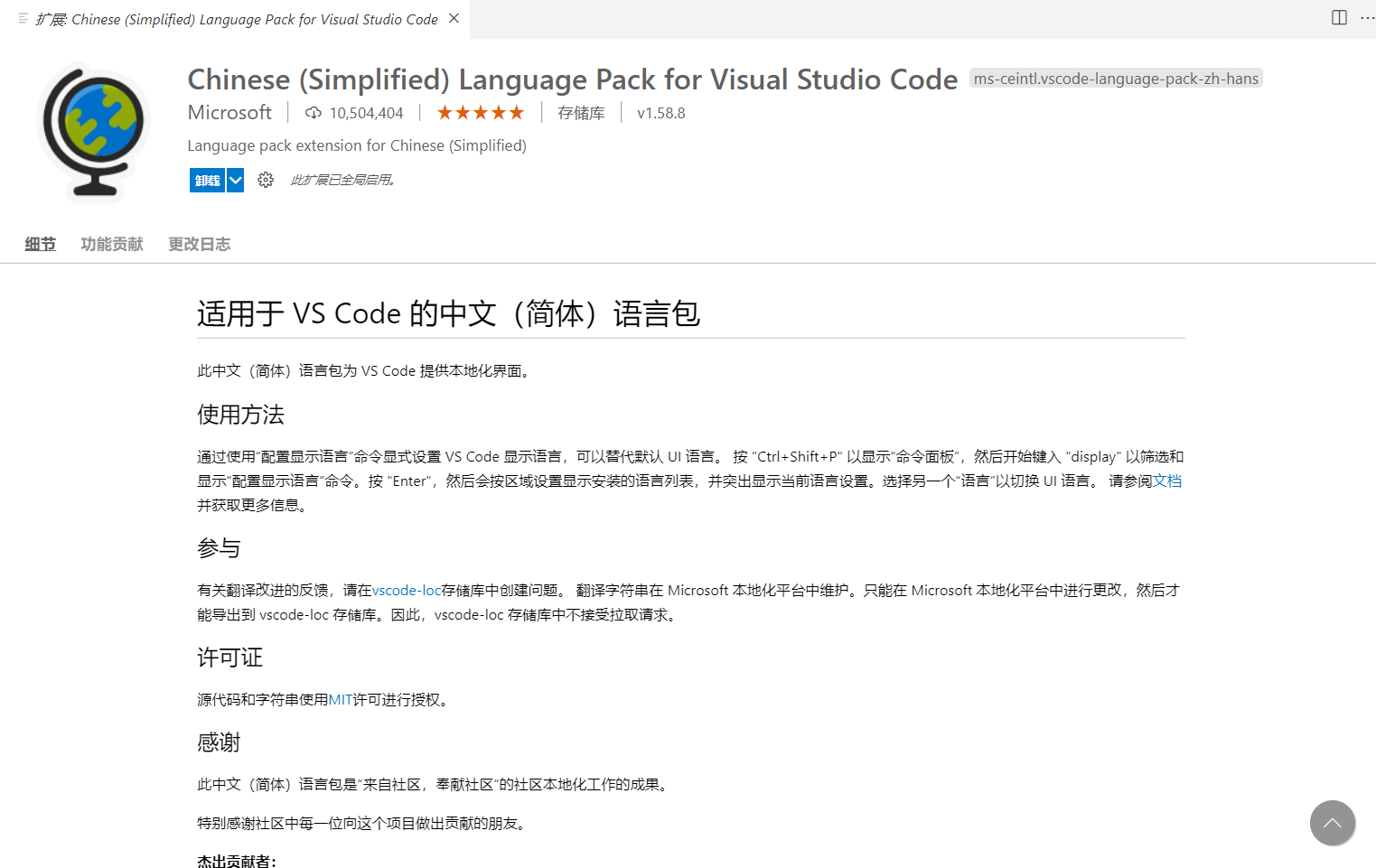The height and width of the screenshot is (868, 1376).
Task: Open the 文档 documentation link
Action: coord(1167,481)
